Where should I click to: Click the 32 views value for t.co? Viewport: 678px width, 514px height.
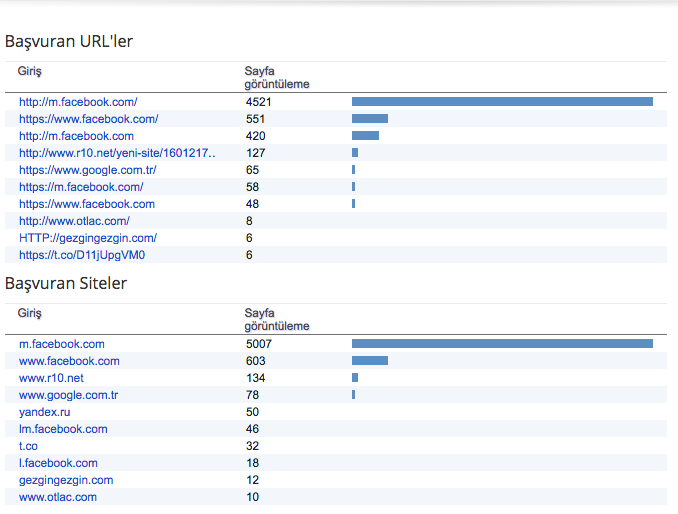tap(252, 446)
